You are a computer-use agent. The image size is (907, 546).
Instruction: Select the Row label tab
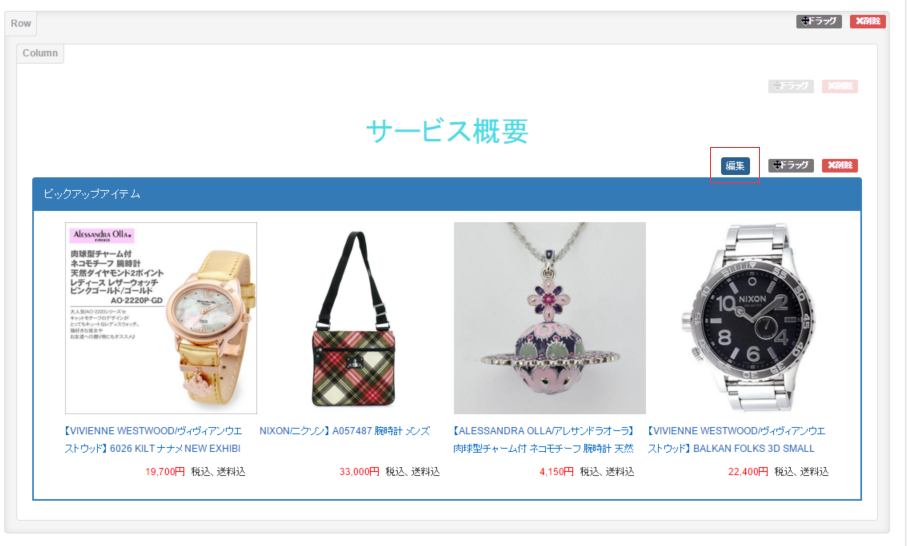tap(21, 24)
